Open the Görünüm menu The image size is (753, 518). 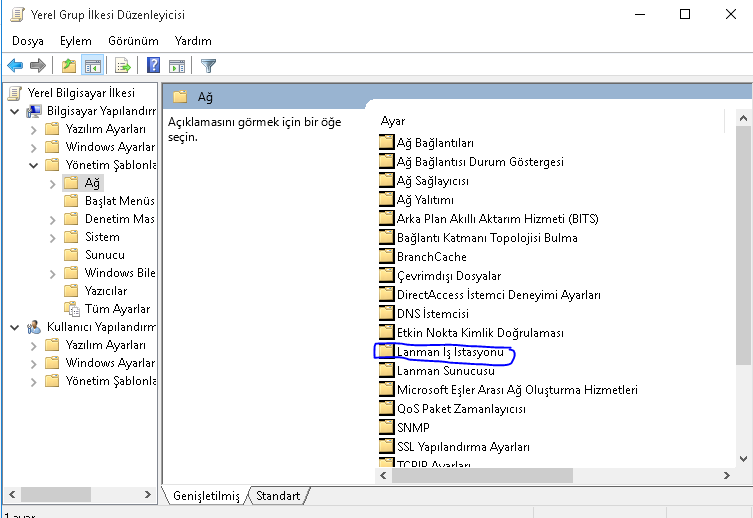133,41
